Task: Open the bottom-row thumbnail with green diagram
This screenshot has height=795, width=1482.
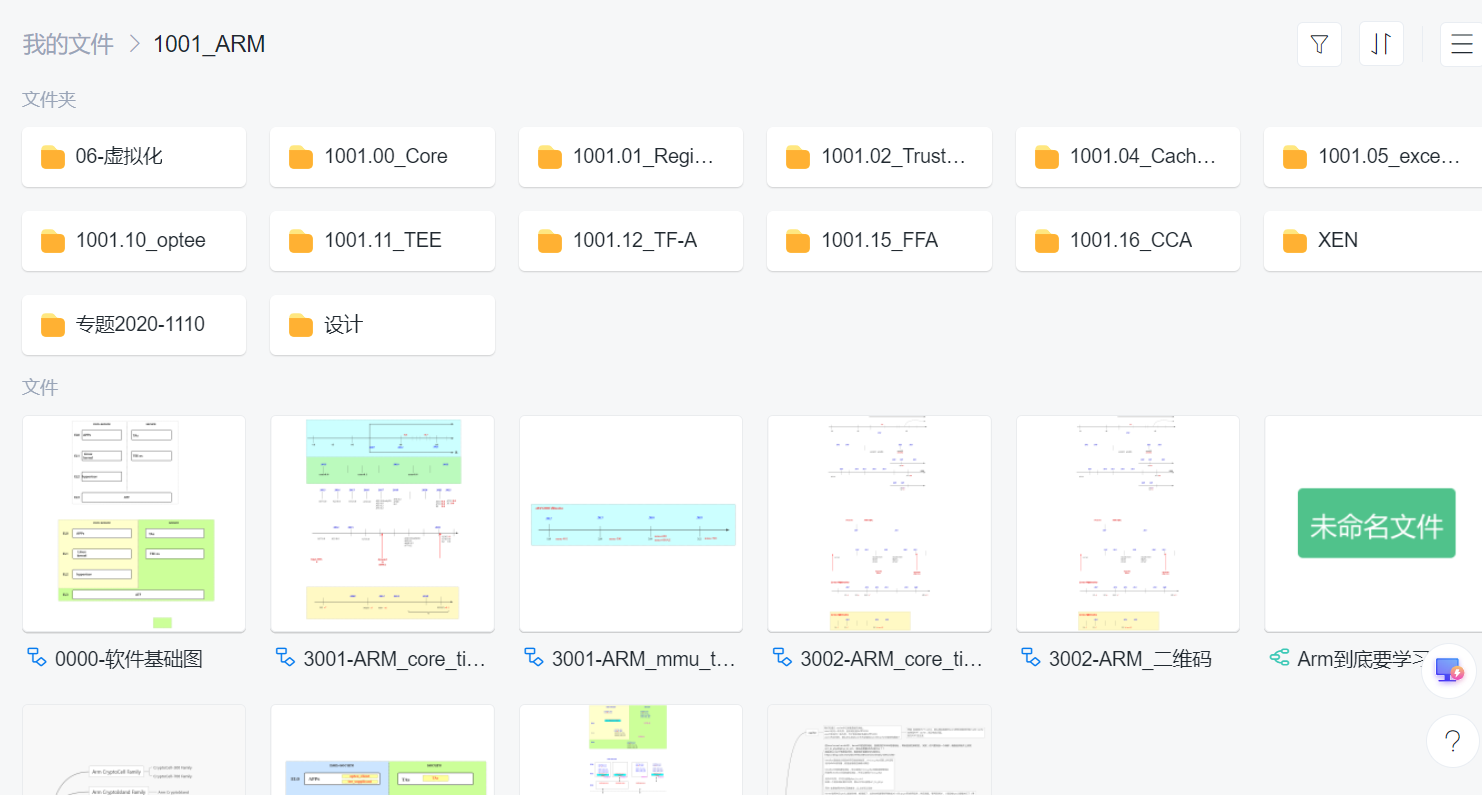Action: 631,750
